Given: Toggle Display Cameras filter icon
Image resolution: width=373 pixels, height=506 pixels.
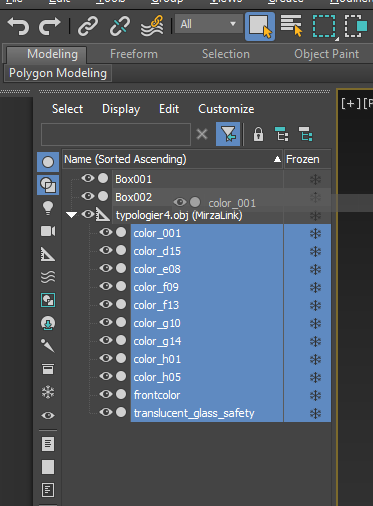Looking at the screenshot, I should (x=48, y=231).
